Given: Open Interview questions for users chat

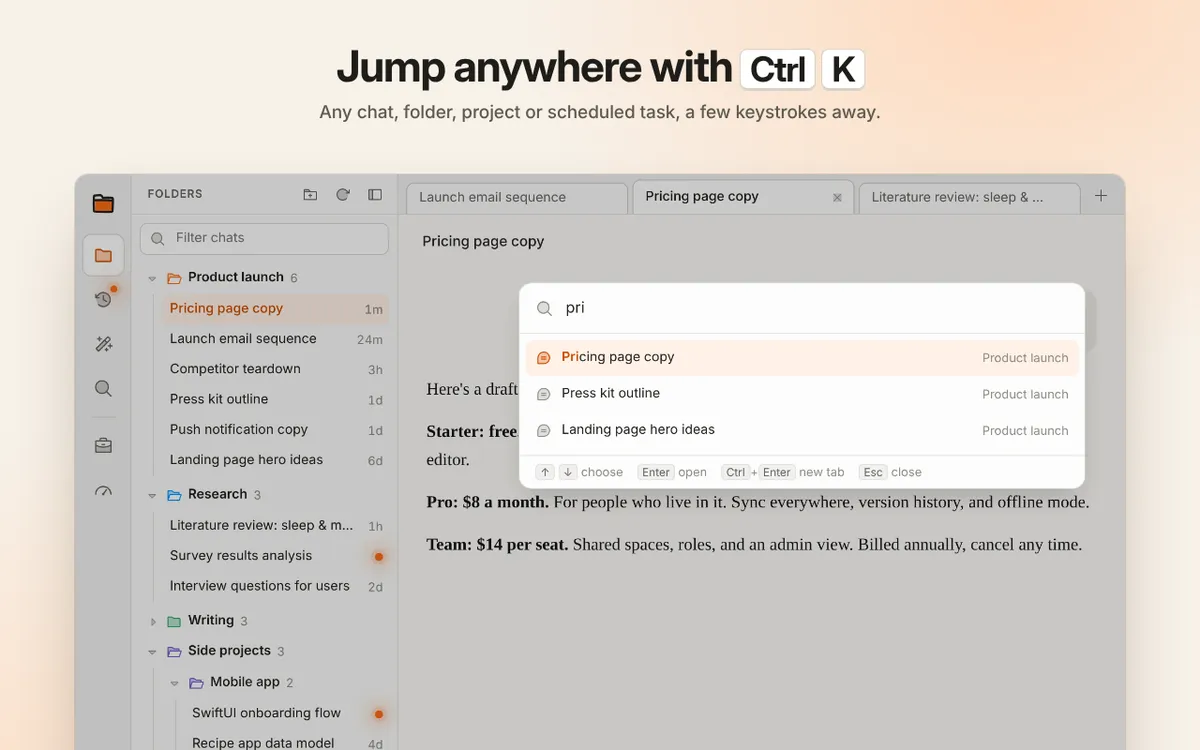Looking at the screenshot, I should 275,586.
